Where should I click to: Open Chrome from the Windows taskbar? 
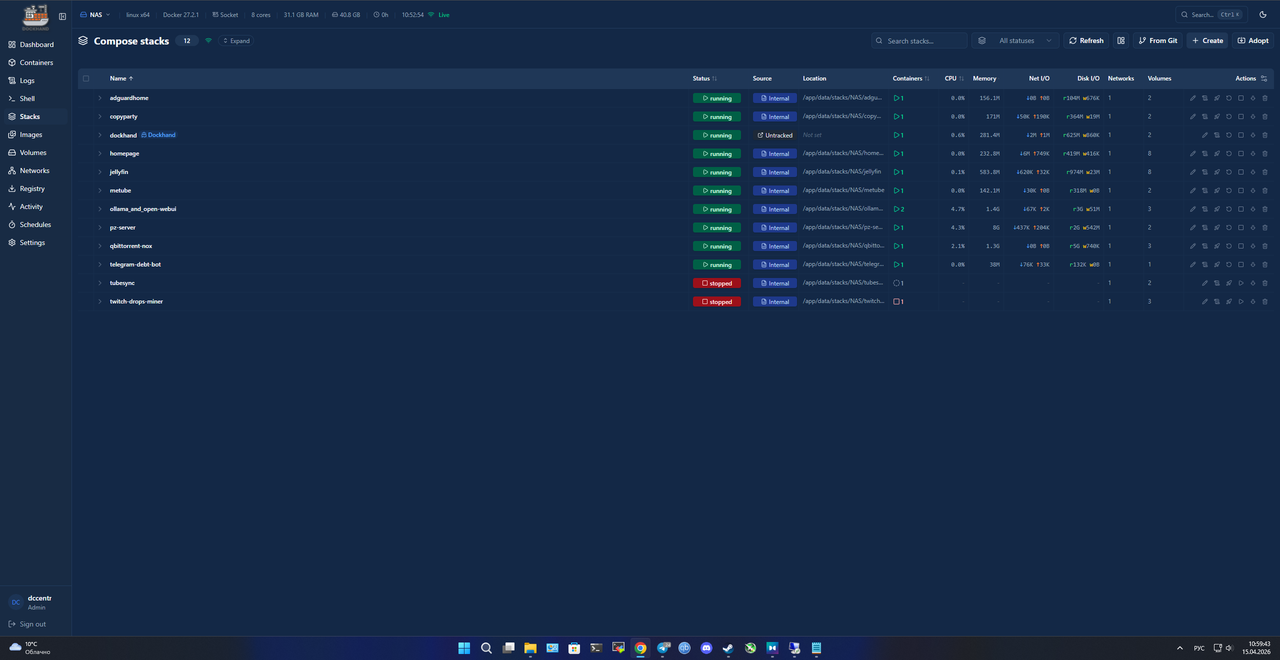pos(640,648)
